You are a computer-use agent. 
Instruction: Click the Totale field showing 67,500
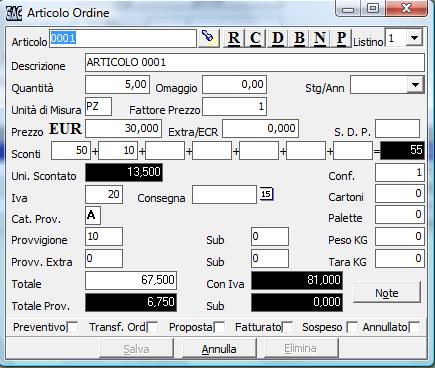(x=131, y=280)
